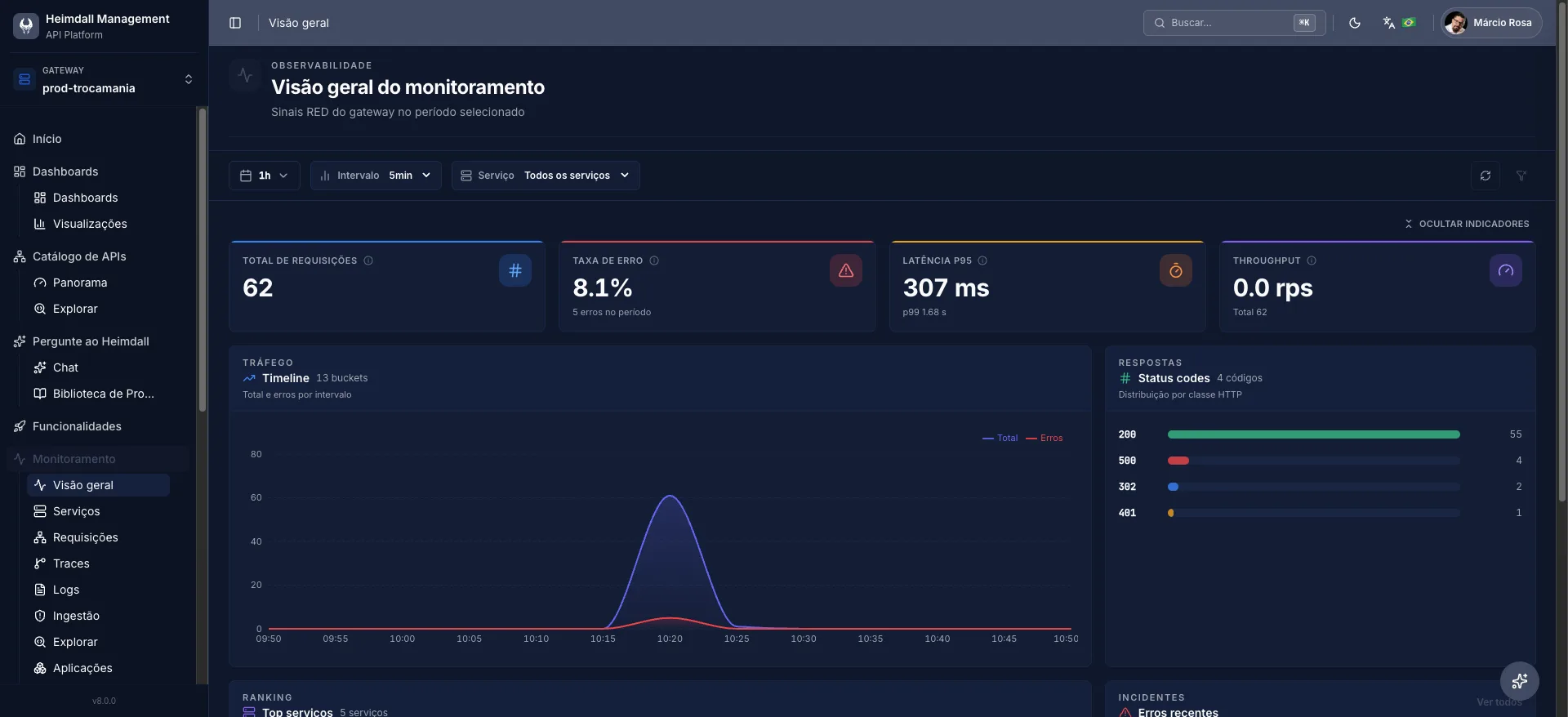This screenshot has width=1568, height=717.
Task: Focus the Buscar search field
Action: click(1234, 23)
